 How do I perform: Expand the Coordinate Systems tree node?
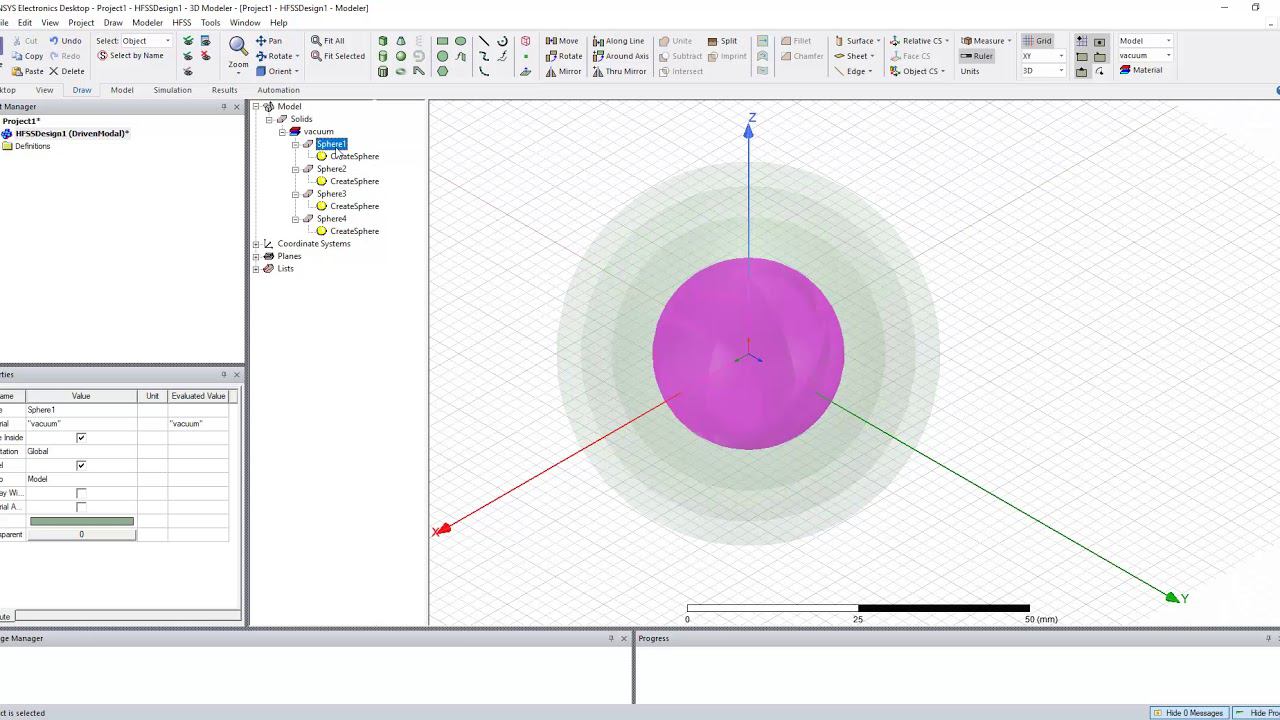coord(256,244)
